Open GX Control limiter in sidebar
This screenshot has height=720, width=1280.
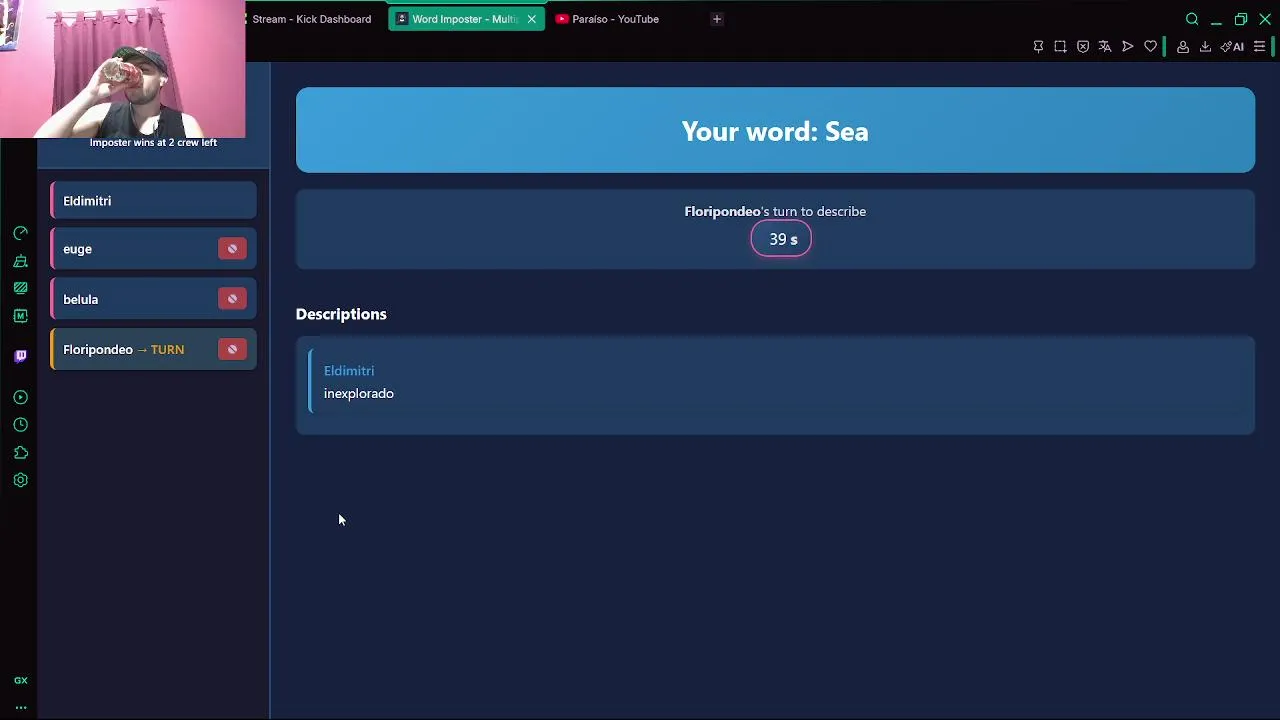pyautogui.click(x=20, y=233)
